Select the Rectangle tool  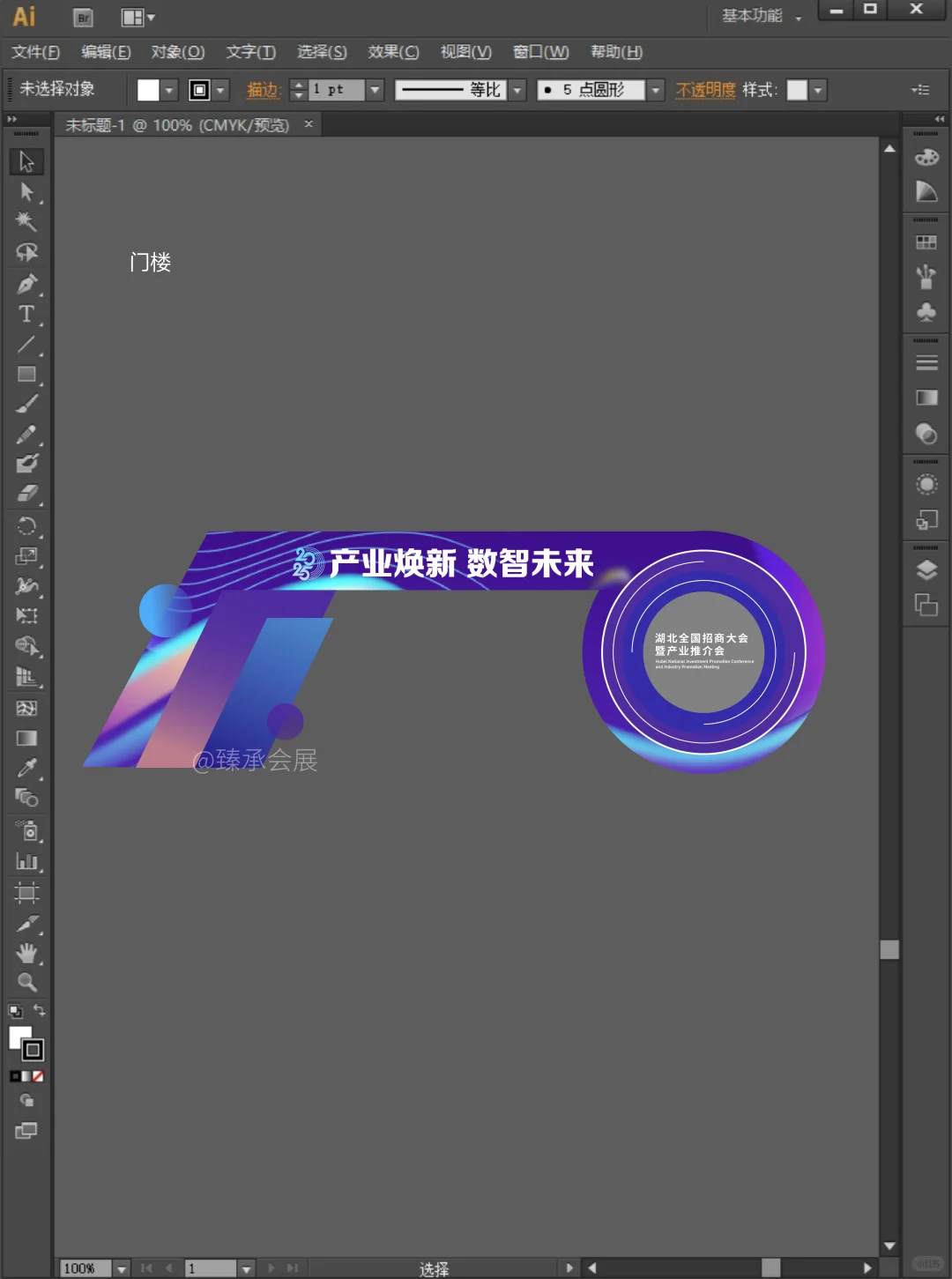(26, 374)
